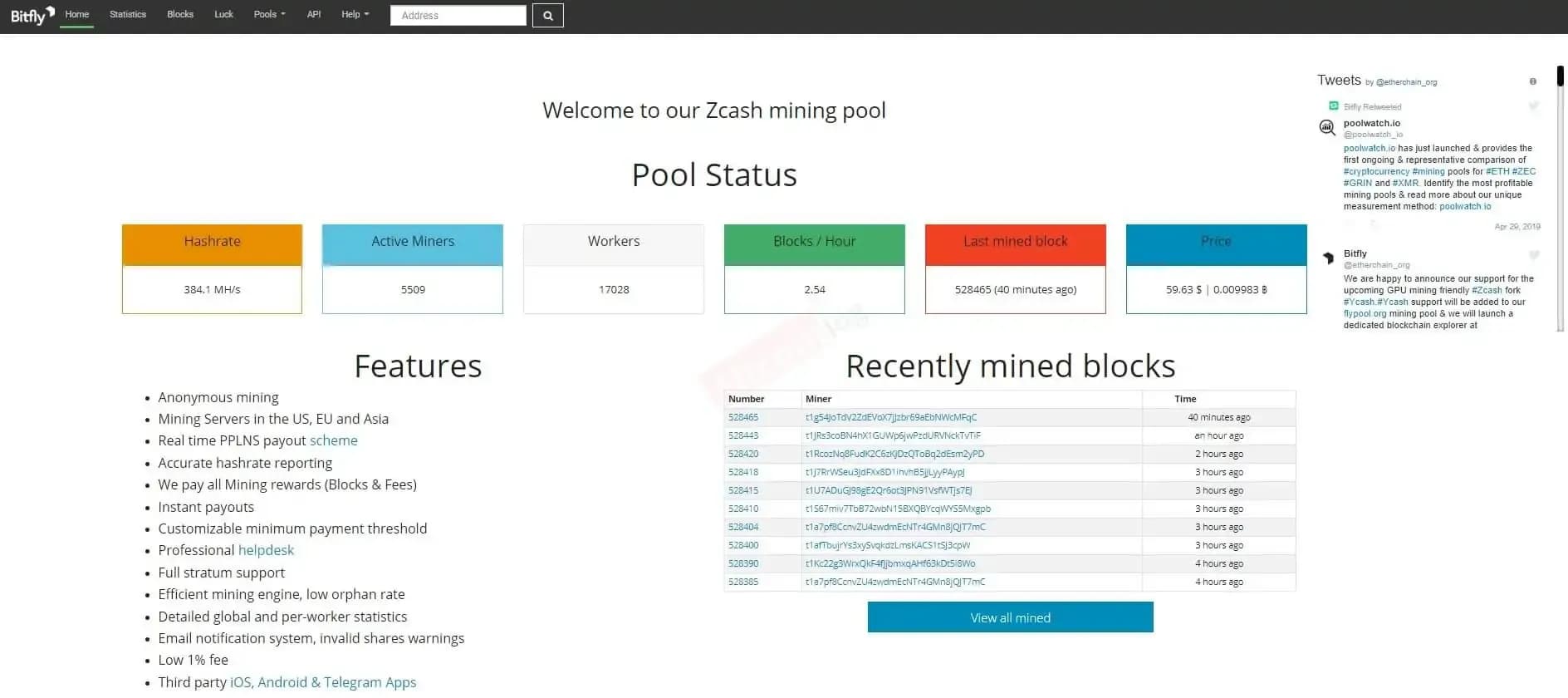1568x698 pixels.
Task: Open block number 528390
Action: (x=743, y=563)
